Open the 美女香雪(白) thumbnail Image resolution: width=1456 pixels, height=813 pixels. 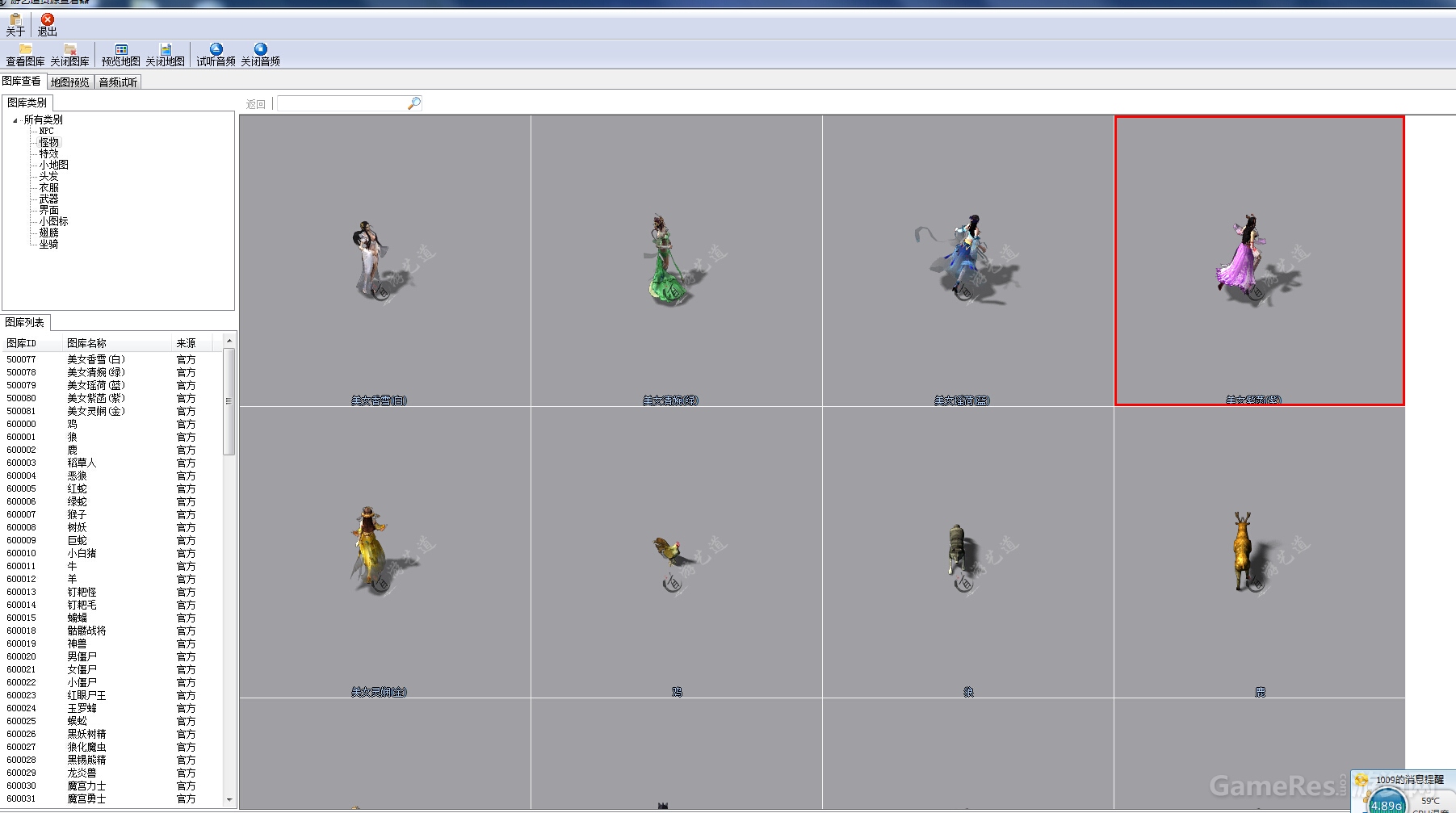(x=385, y=261)
